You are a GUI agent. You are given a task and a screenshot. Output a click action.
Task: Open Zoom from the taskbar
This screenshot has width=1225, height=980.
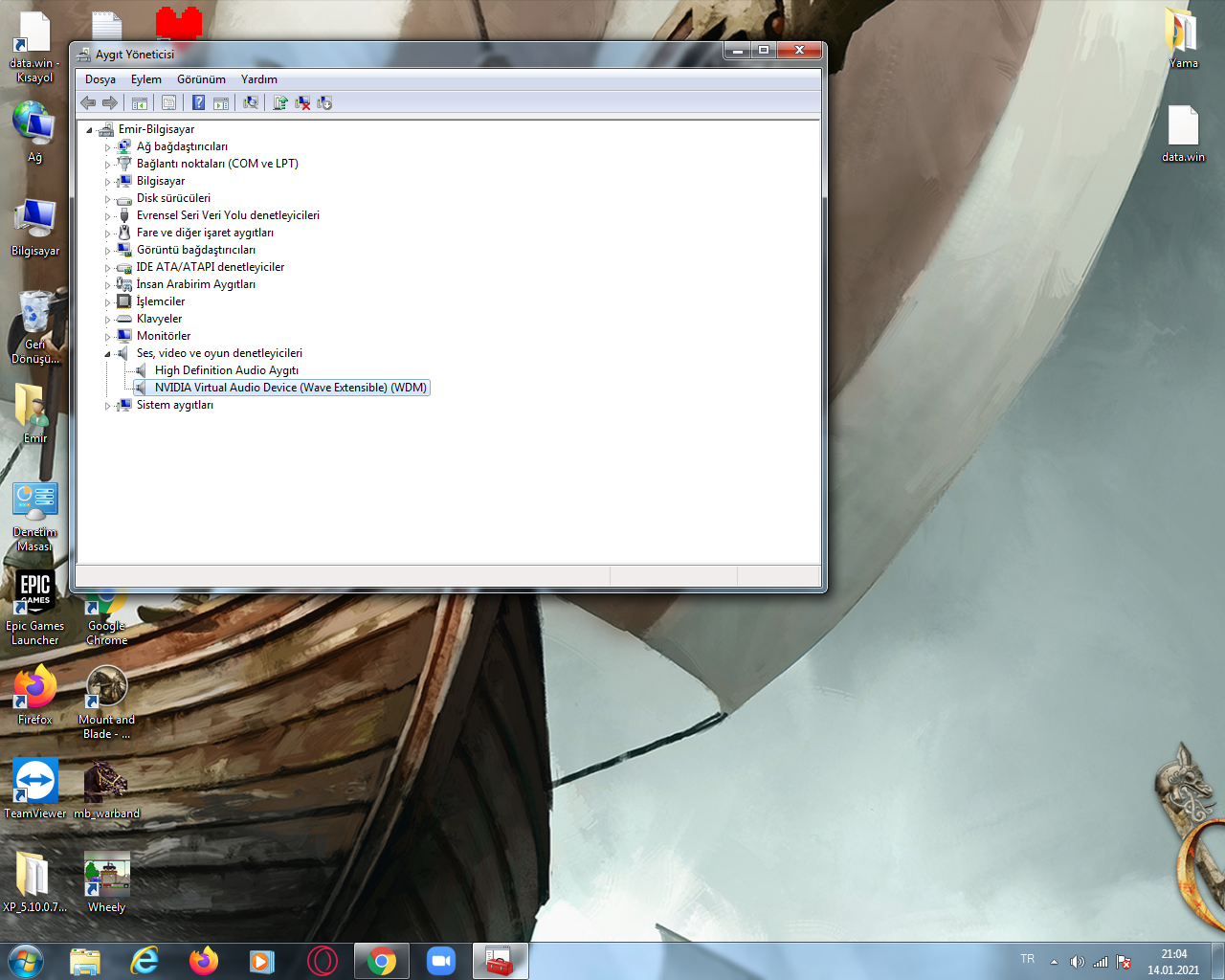click(441, 961)
